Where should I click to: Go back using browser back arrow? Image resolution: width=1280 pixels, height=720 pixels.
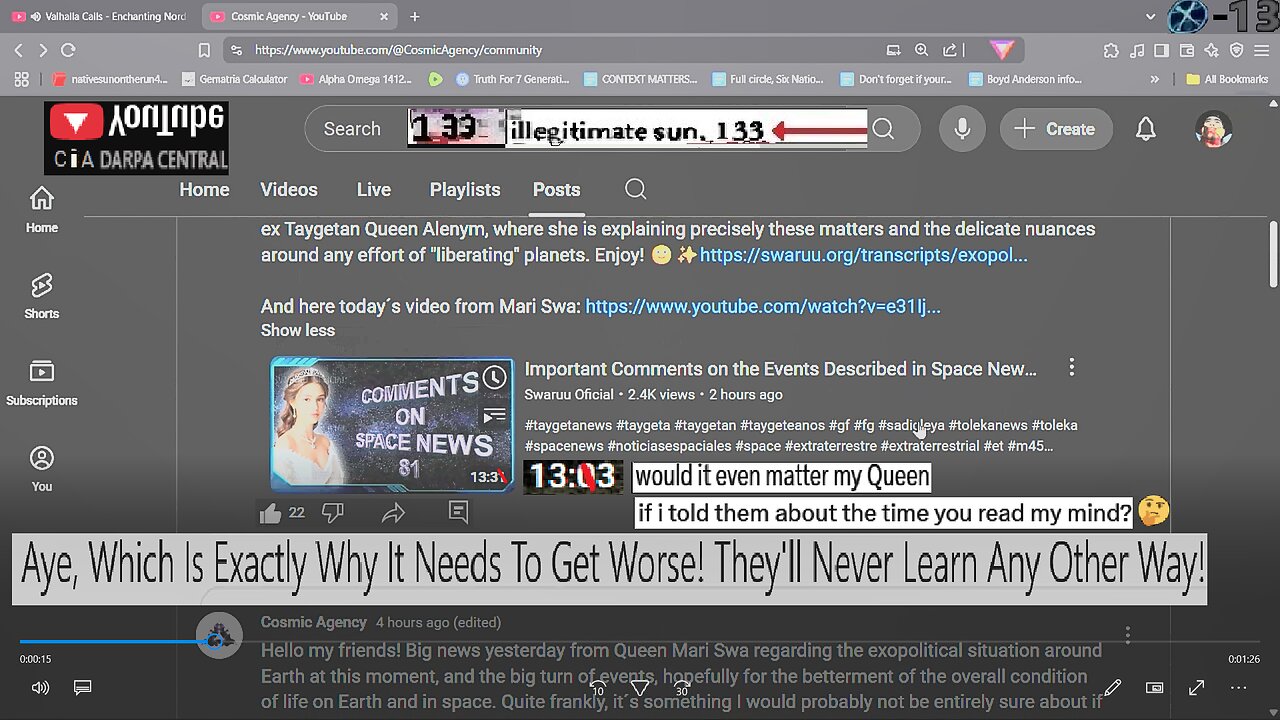coord(19,50)
